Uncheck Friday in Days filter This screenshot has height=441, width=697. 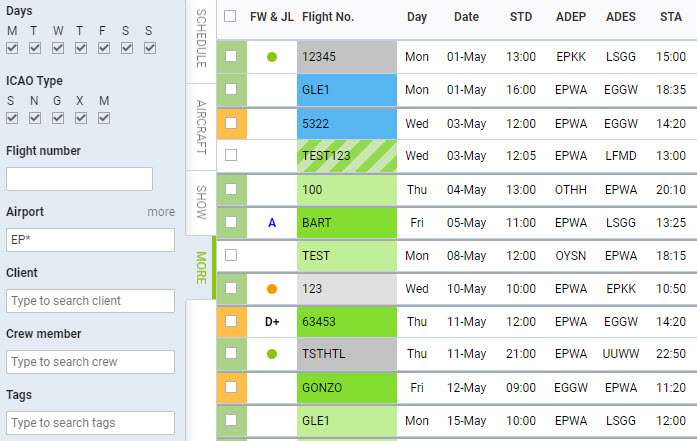104,48
